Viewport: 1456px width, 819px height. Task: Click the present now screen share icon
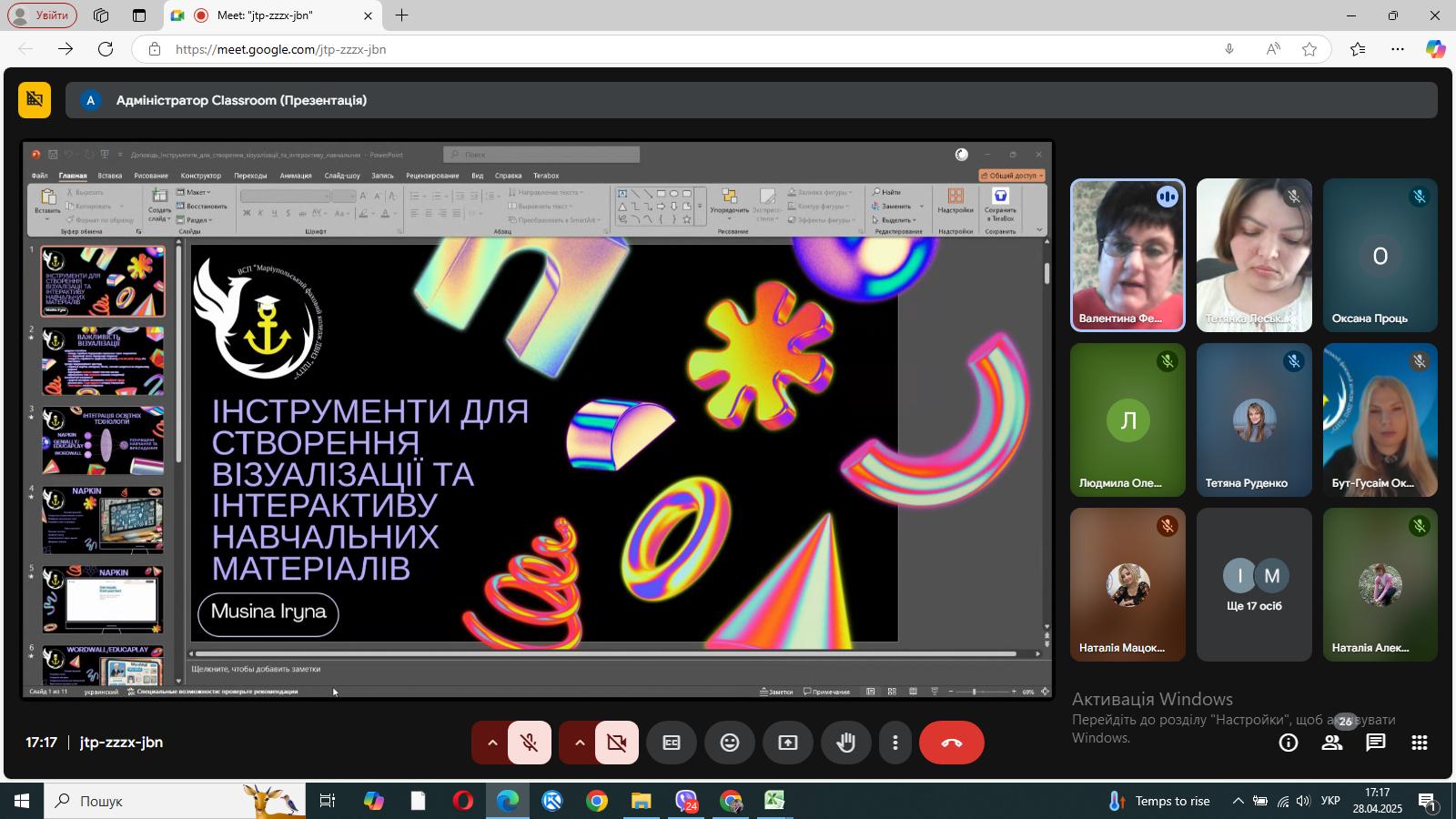click(x=788, y=743)
